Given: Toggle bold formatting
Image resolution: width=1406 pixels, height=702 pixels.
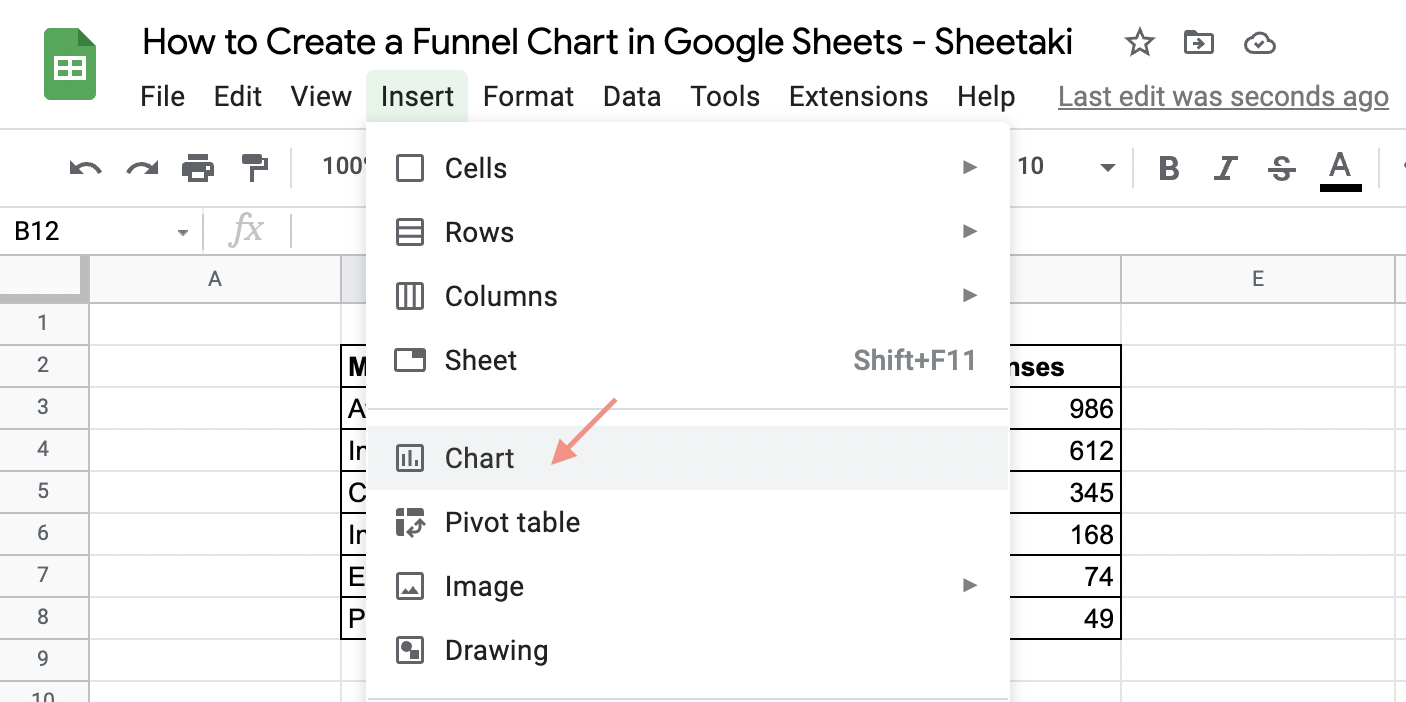Looking at the screenshot, I should [x=1168, y=168].
